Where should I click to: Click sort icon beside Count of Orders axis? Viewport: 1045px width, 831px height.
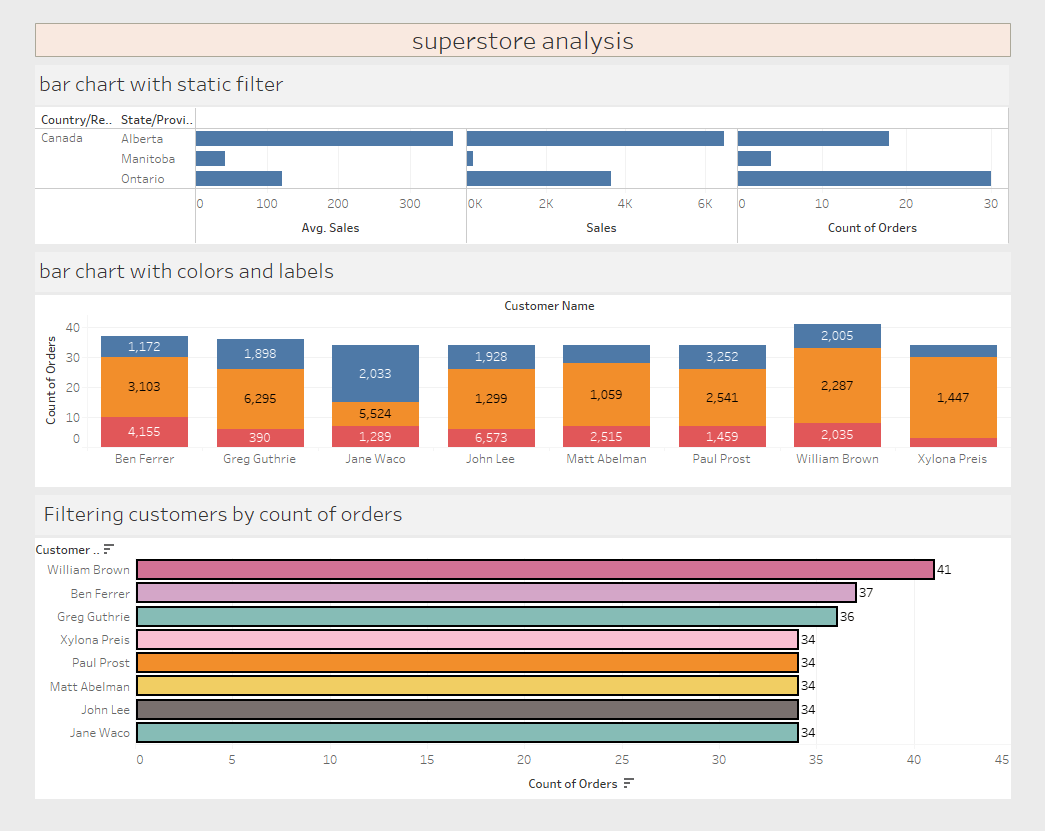[628, 784]
